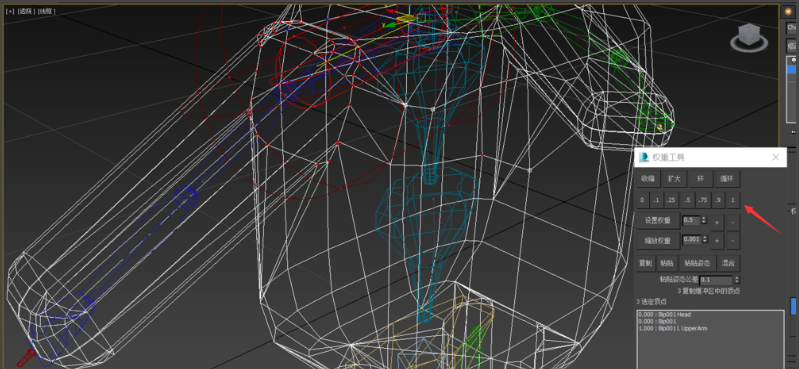This screenshot has height=369, width=799.
Task: Open the 透视 perspective view menu
Action: [25, 11]
